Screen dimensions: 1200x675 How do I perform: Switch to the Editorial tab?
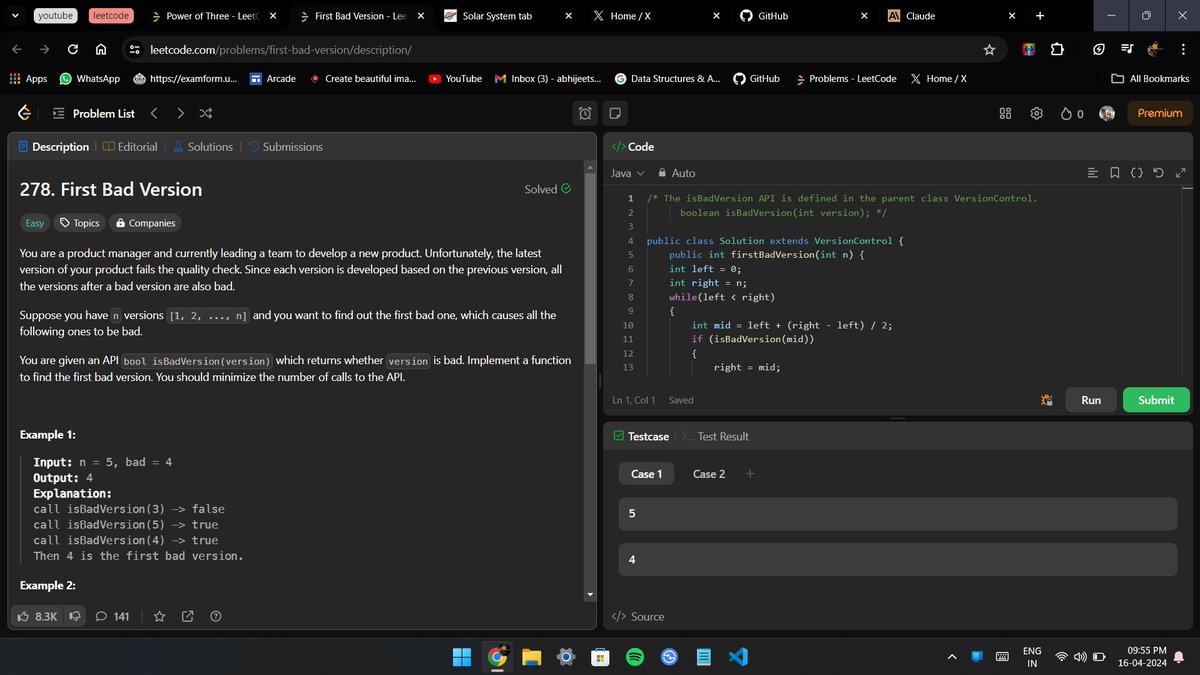130,147
